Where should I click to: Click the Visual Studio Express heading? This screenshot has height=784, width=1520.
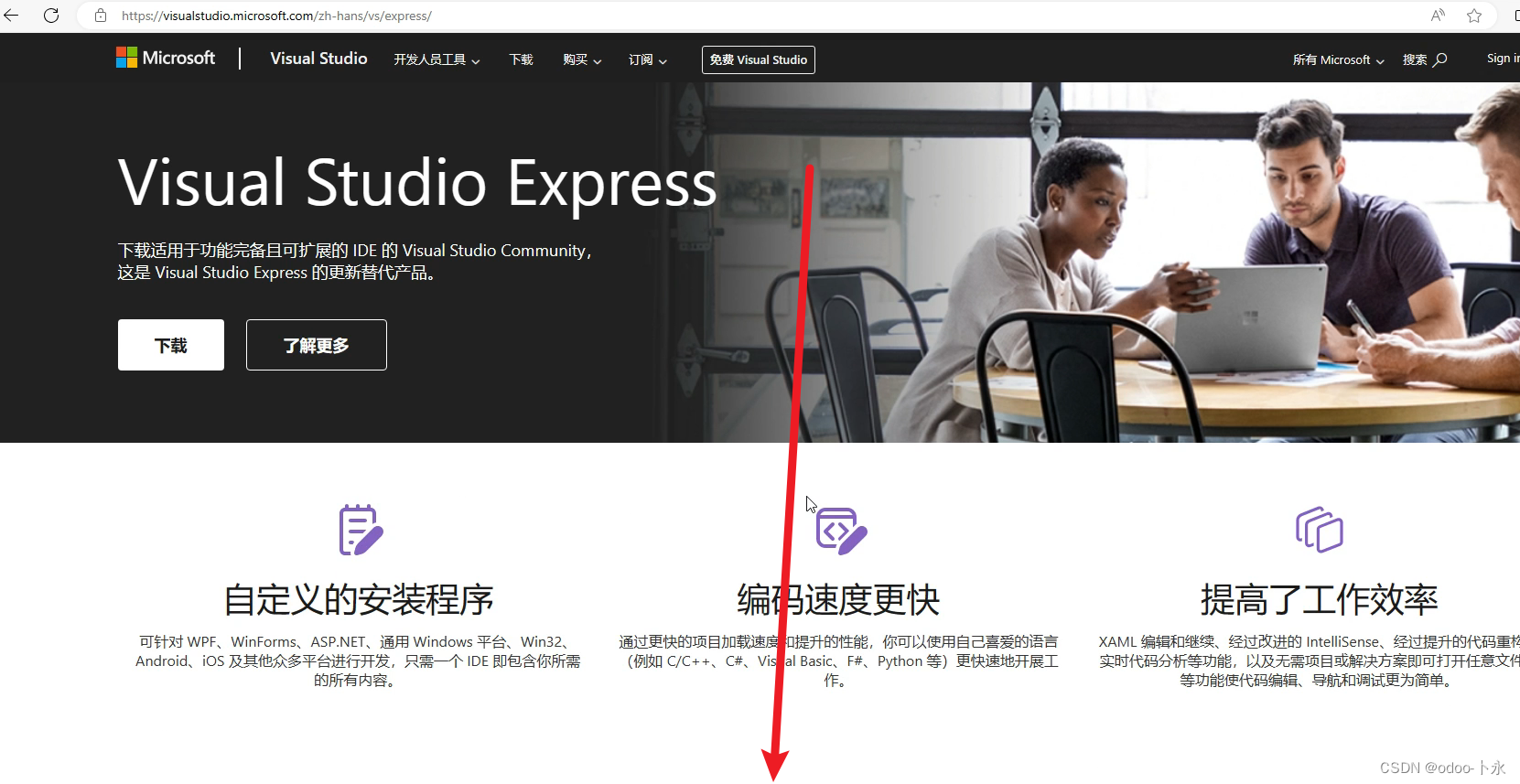pyautogui.click(x=417, y=183)
